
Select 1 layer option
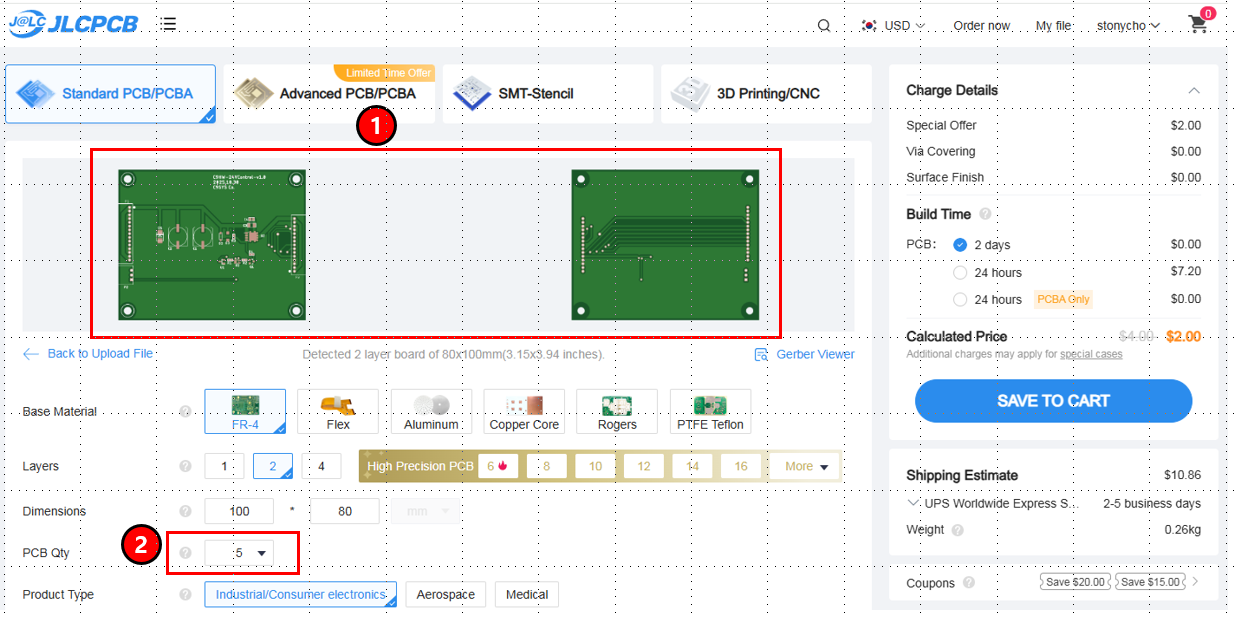point(225,466)
